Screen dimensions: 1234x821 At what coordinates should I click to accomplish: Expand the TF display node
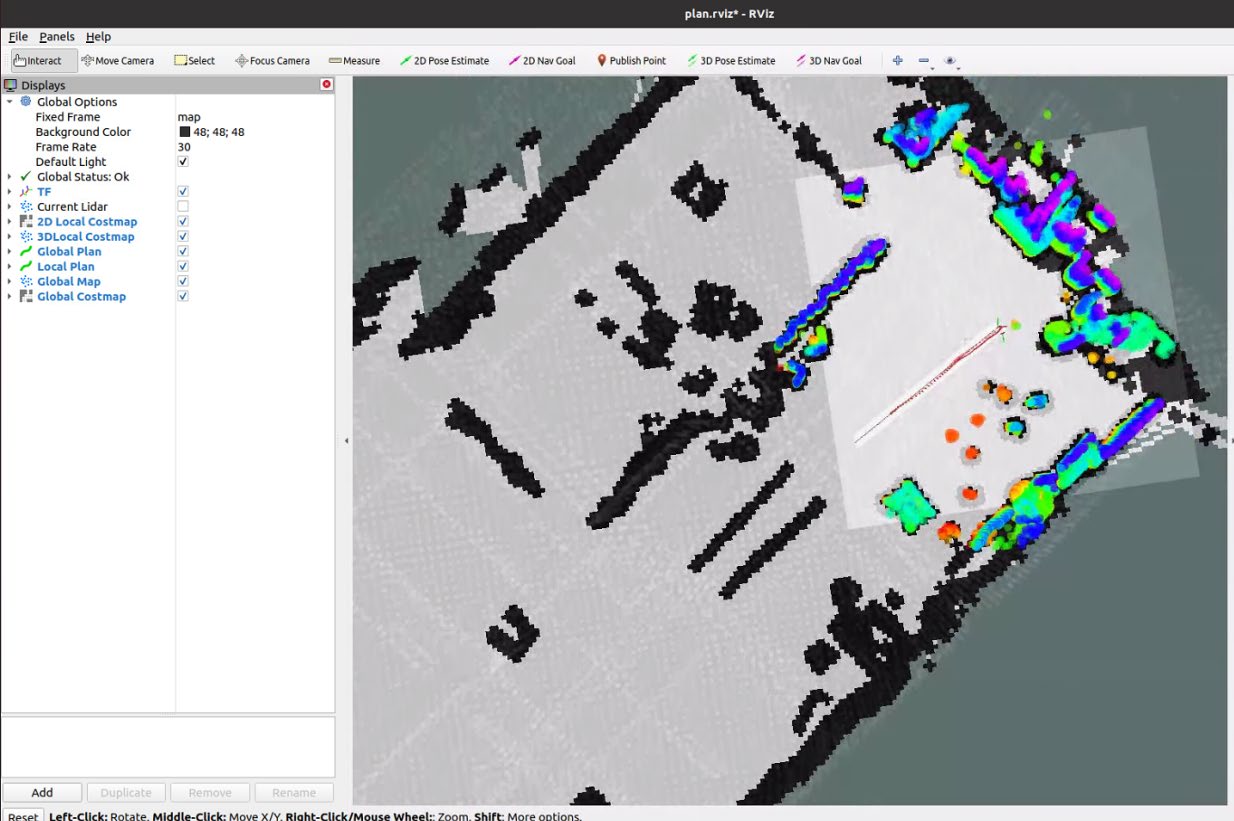coord(9,192)
